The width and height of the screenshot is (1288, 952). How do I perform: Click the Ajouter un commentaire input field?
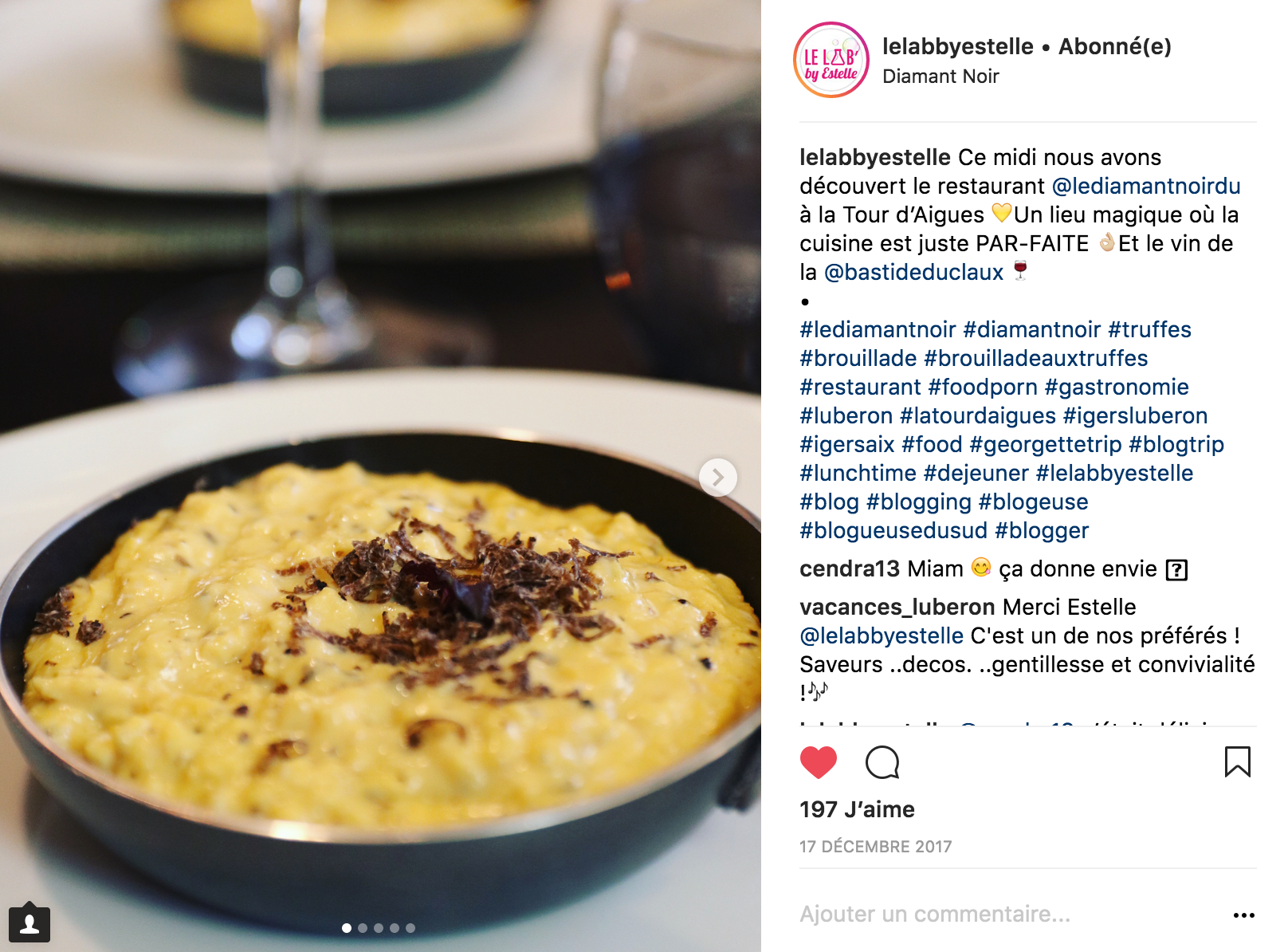[x=1012, y=914]
